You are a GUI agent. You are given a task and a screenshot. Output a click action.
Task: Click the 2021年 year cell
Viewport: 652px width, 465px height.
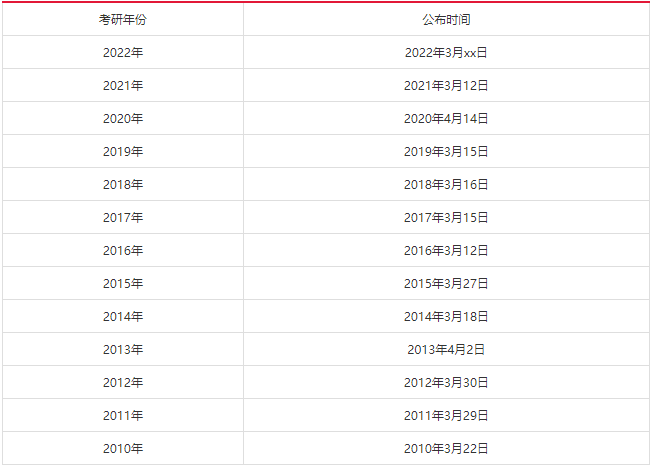tap(123, 85)
